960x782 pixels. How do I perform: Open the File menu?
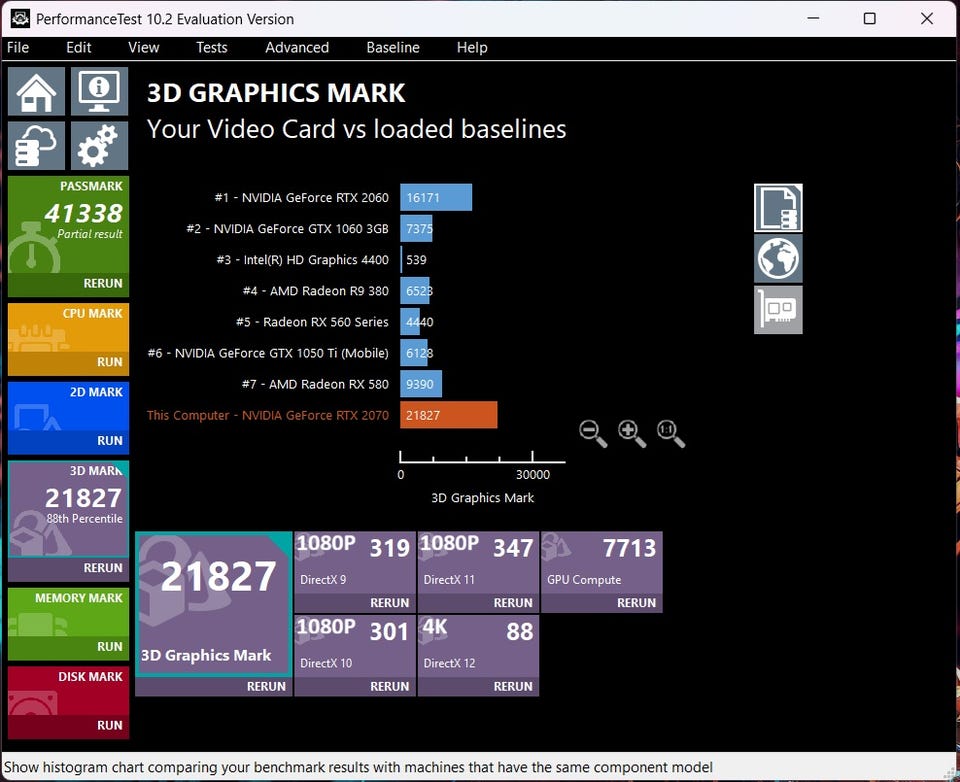18,47
